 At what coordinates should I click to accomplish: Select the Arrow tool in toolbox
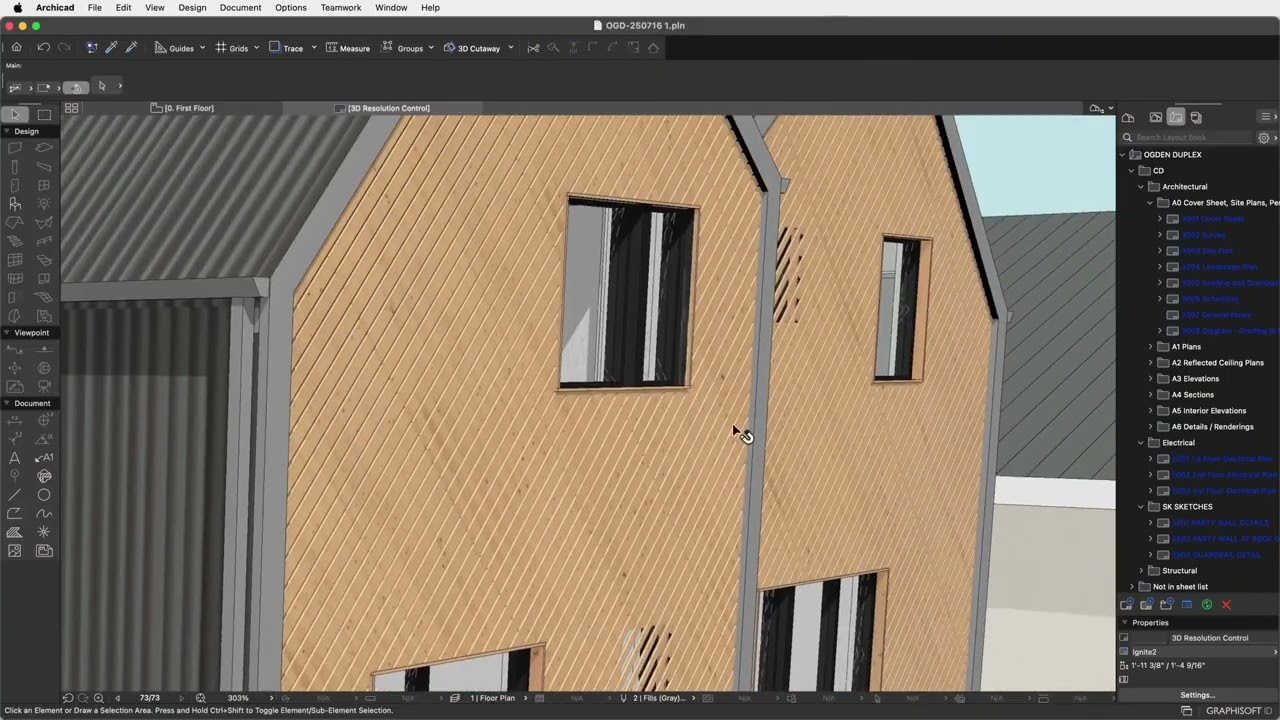tap(15, 115)
